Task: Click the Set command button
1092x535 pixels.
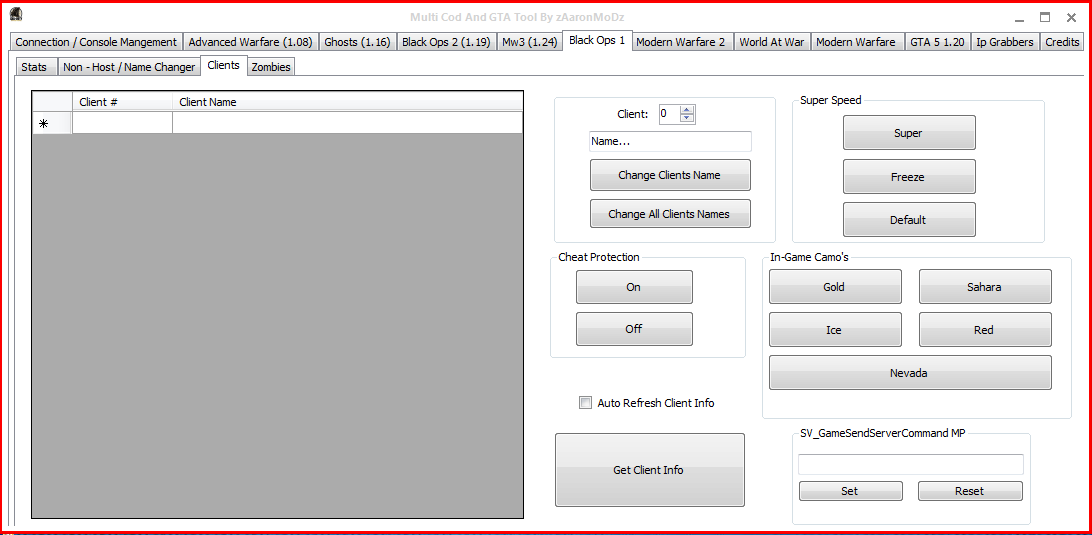Action: click(850, 490)
